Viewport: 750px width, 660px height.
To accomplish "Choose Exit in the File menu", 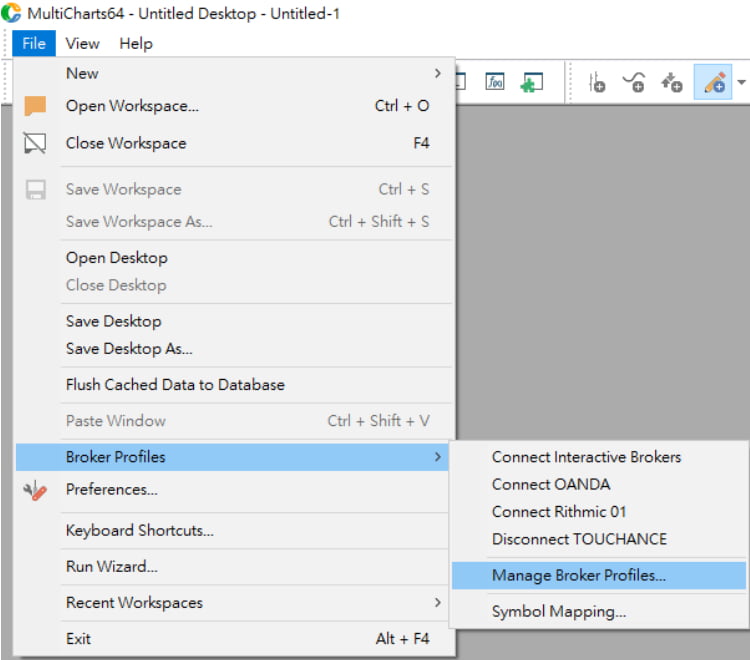I will pyautogui.click(x=234, y=639).
